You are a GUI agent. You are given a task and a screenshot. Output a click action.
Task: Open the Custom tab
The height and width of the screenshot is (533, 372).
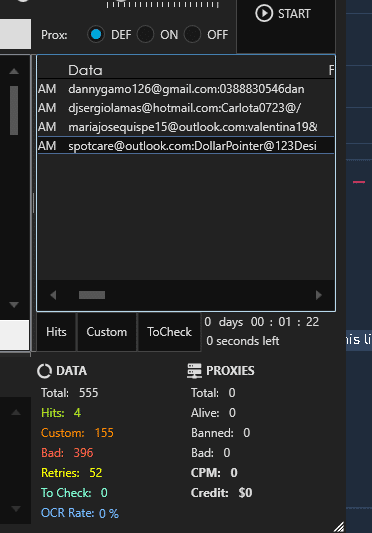[x=107, y=332]
